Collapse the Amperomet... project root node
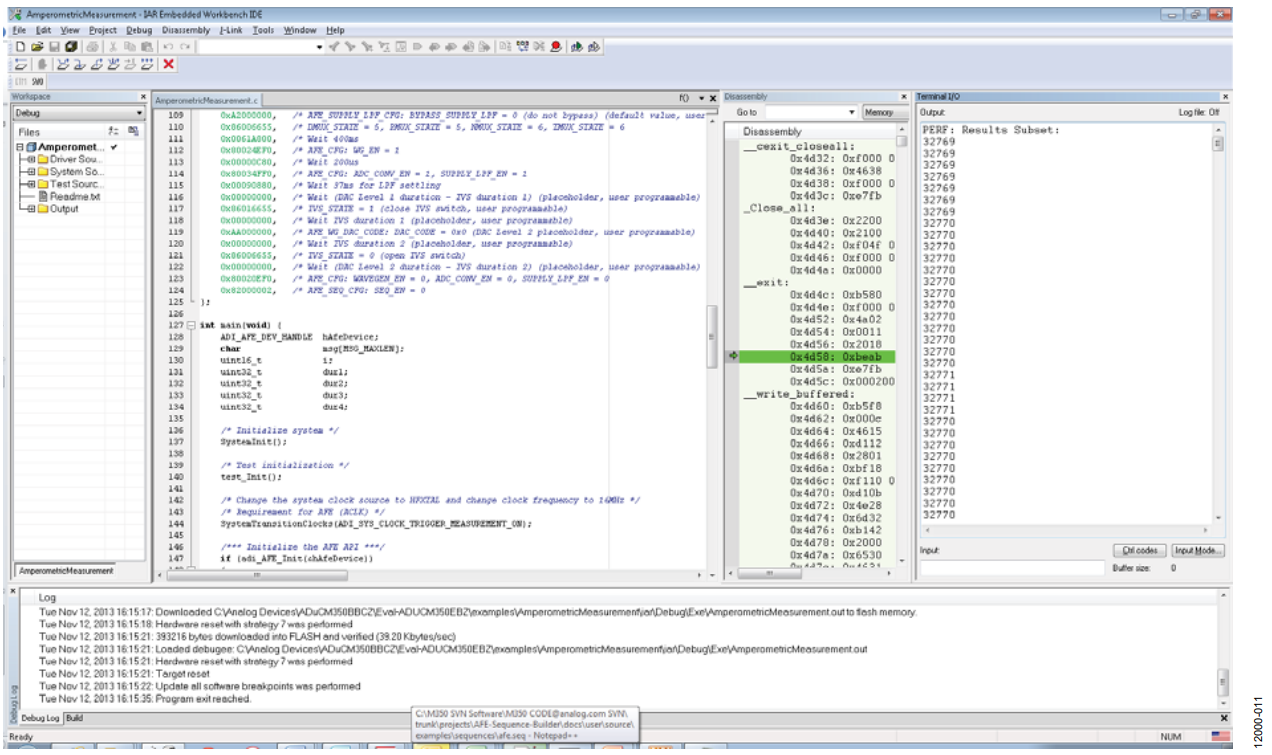This screenshot has height=755, width=1272. coord(20,147)
